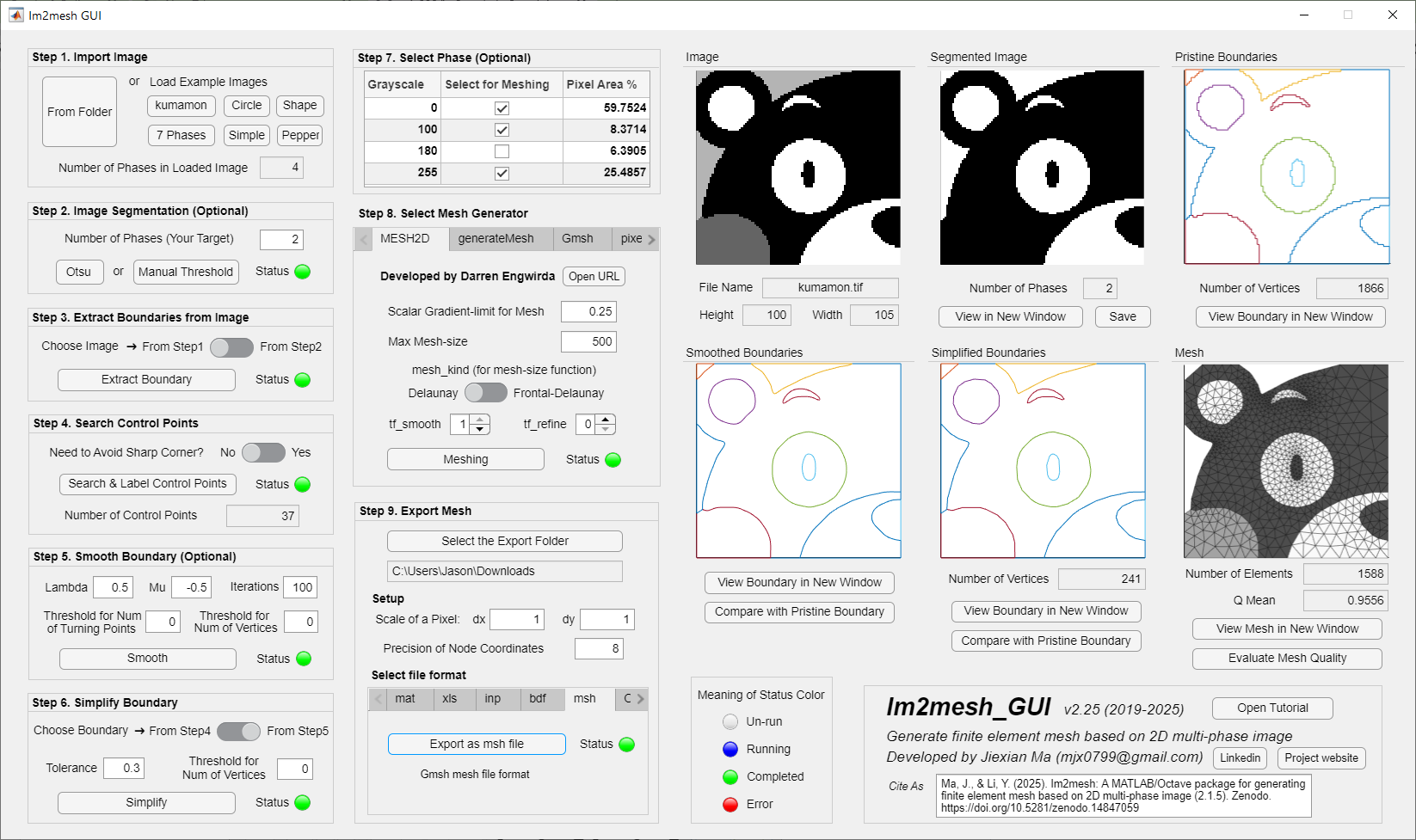Image resolution: width=1416 pixels, height=840 pixels.
Task: Click the green Completed legend lamp
Action: click(730, 777)
